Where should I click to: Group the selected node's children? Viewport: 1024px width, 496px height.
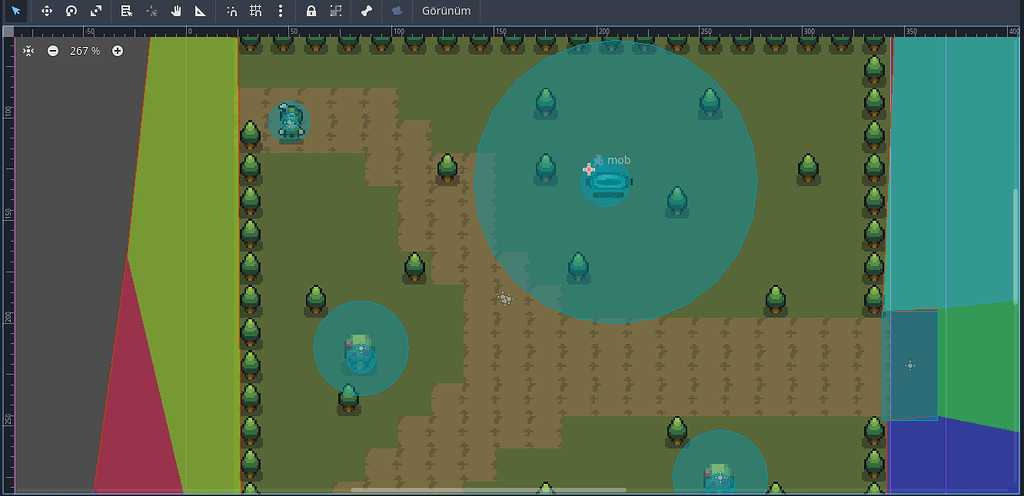coord(336,11)
